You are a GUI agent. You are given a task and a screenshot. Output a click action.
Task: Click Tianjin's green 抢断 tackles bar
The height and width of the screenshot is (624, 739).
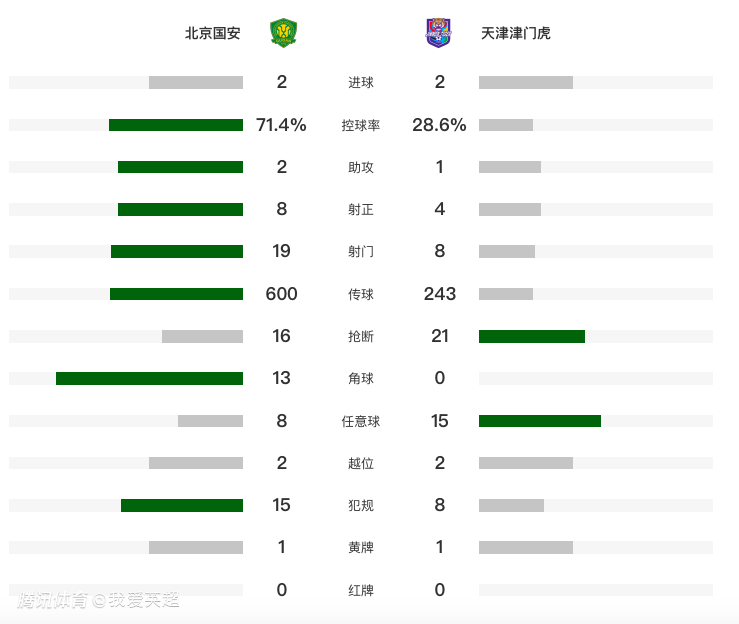532,336
